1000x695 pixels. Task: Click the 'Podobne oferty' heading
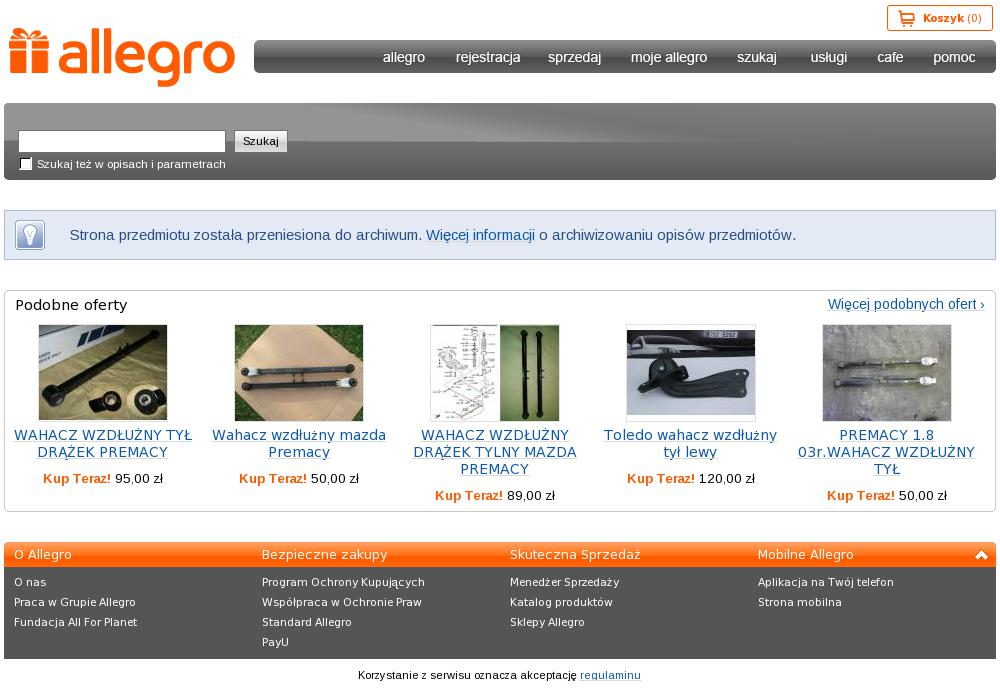click(71, 305)
